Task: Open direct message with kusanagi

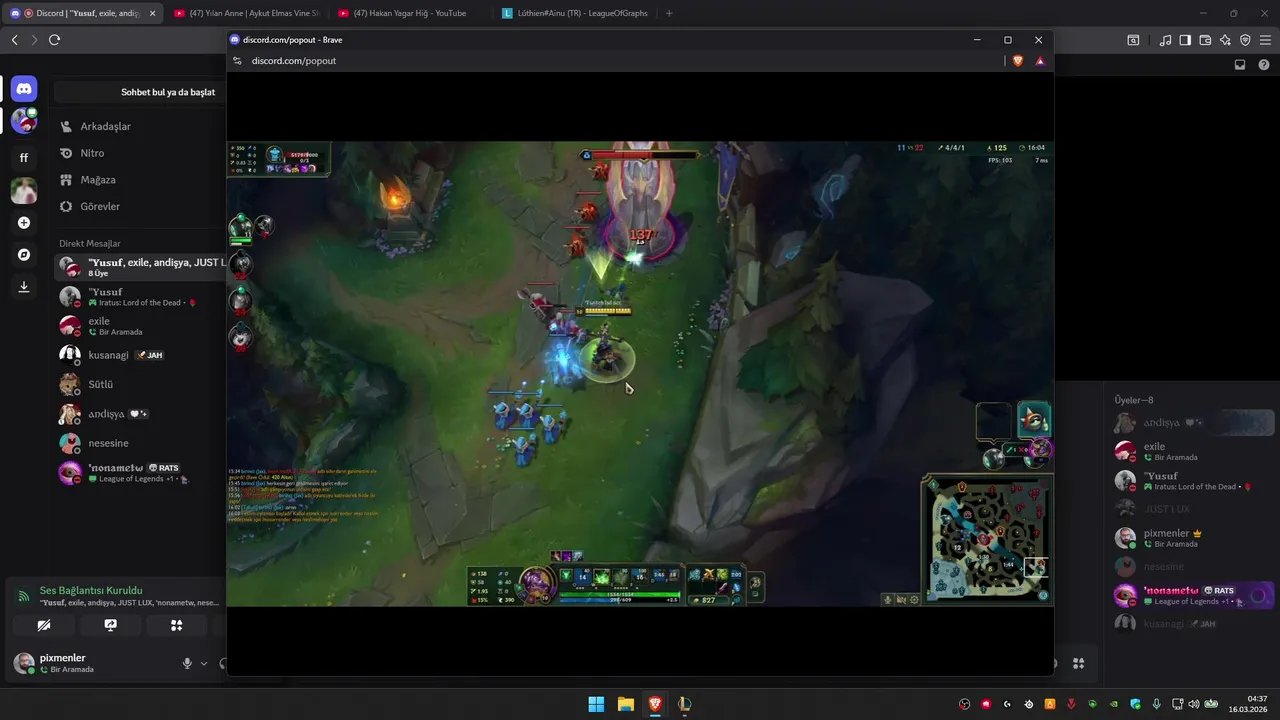Action: (x=140, y=355)
